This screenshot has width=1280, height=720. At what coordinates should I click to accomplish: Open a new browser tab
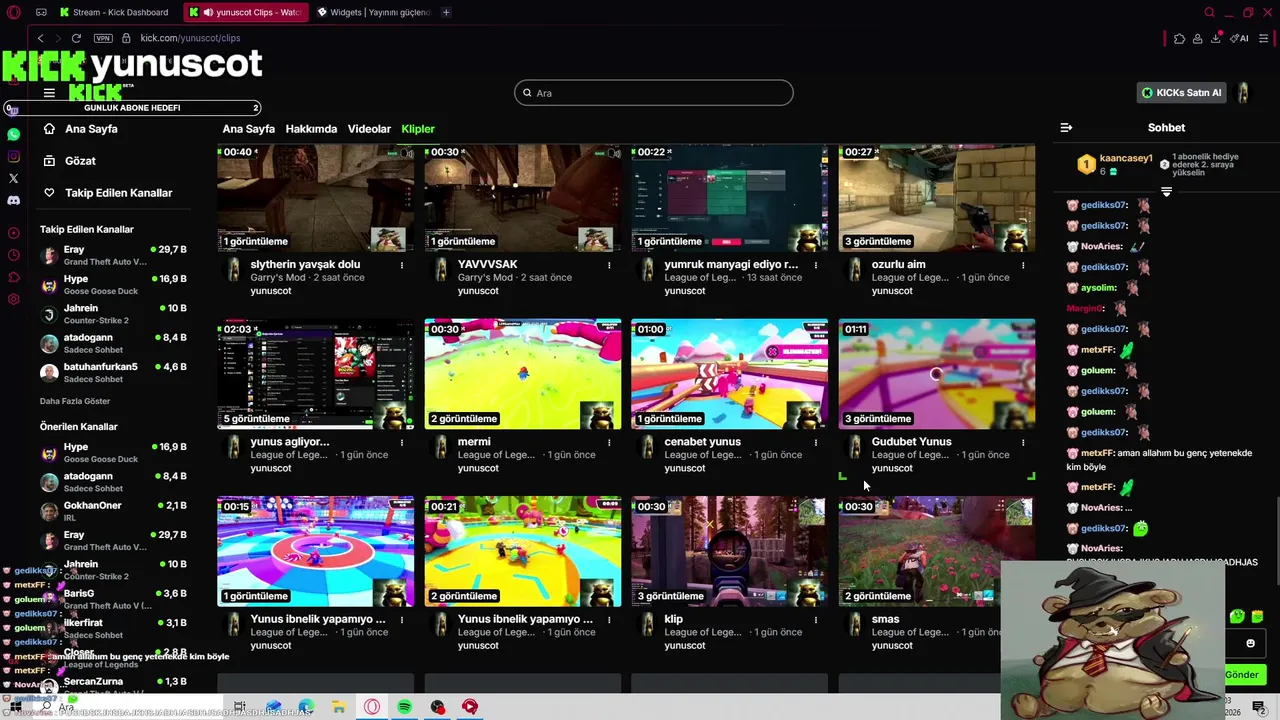coord(446,12)
